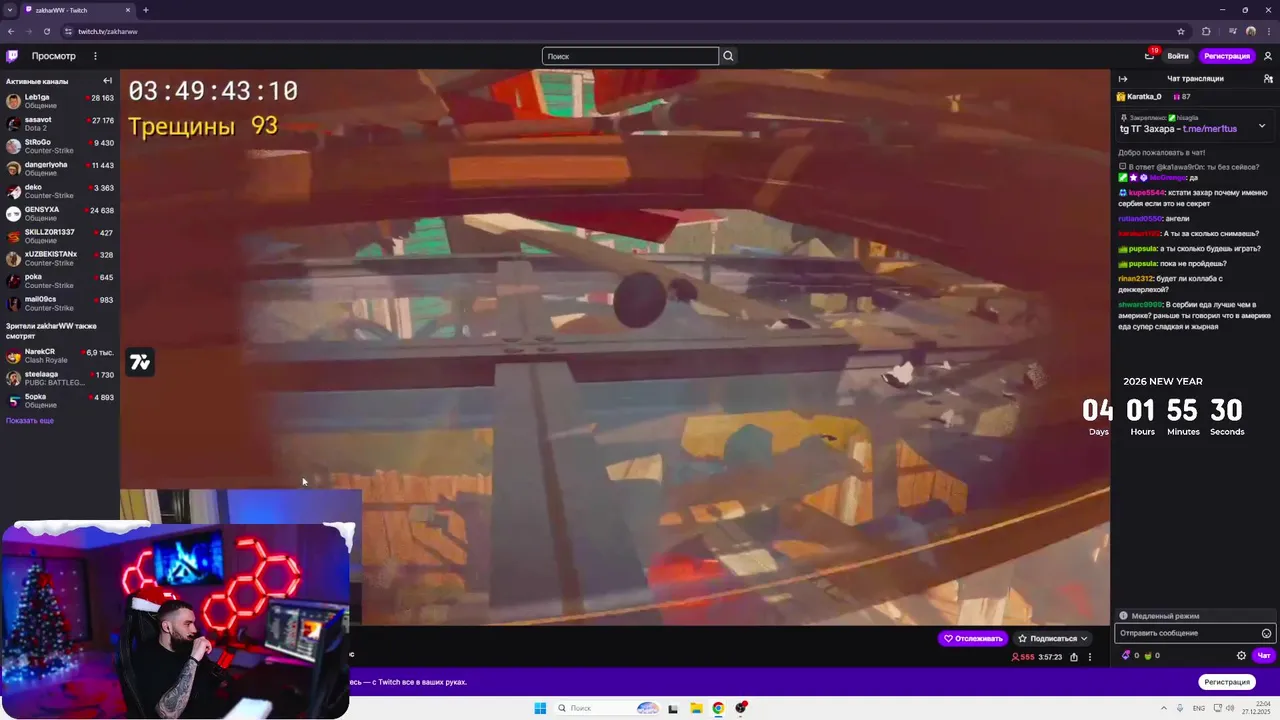The height and width of the screenshot is (720, 1280).
Task: Open deko Counter-Strike channel
Action: pyautogui.click(x=59, y=191)
